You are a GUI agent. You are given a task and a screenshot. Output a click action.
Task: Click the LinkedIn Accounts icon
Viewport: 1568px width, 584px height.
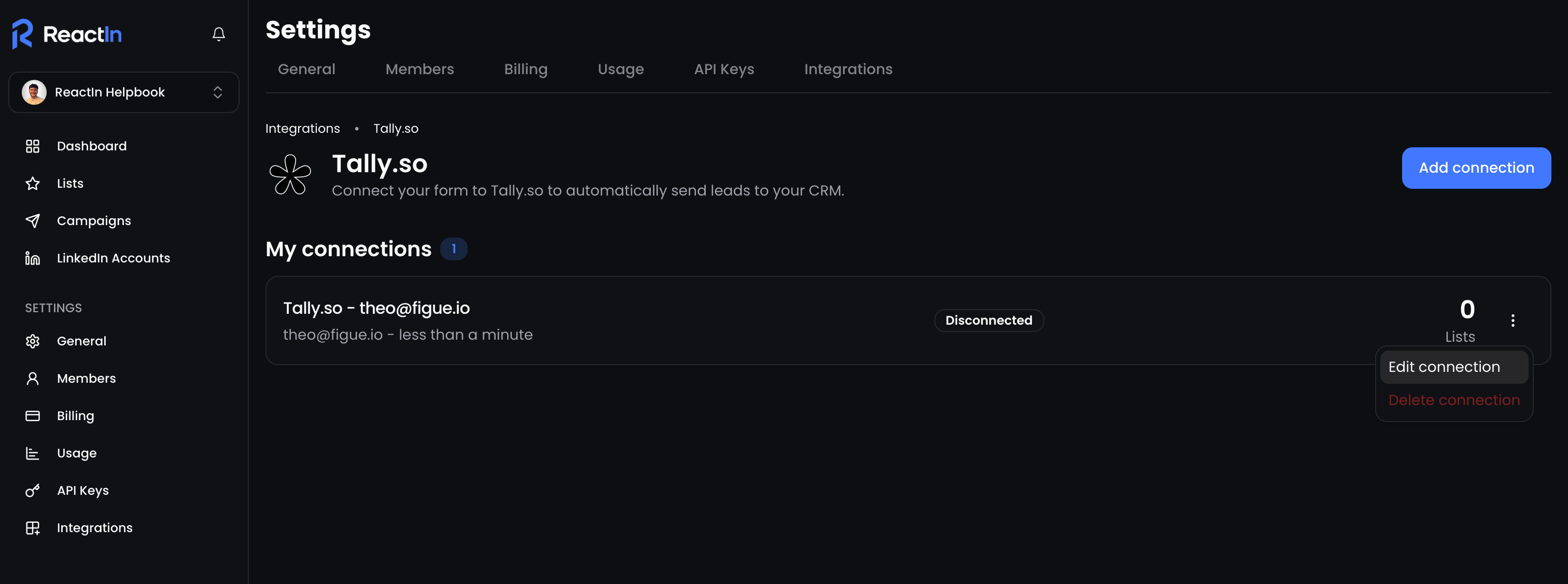(33, 258)
